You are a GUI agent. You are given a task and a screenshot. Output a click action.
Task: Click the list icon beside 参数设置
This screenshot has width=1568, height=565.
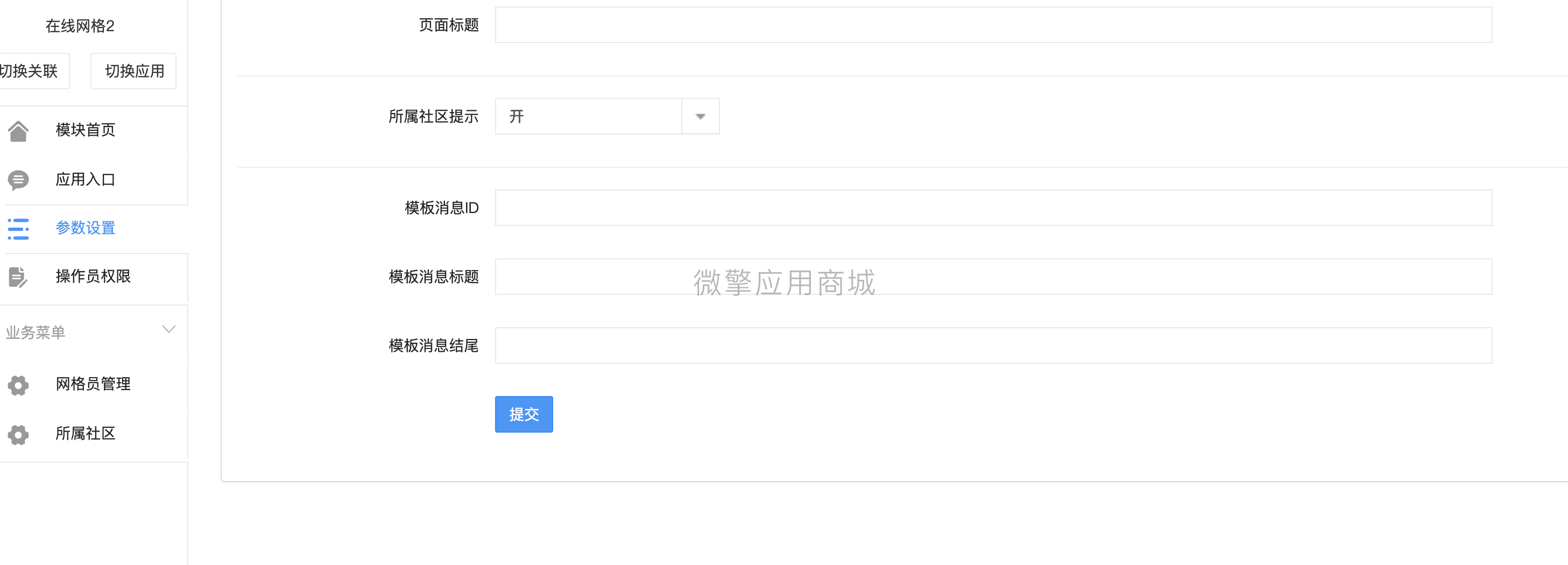(18, 229)
